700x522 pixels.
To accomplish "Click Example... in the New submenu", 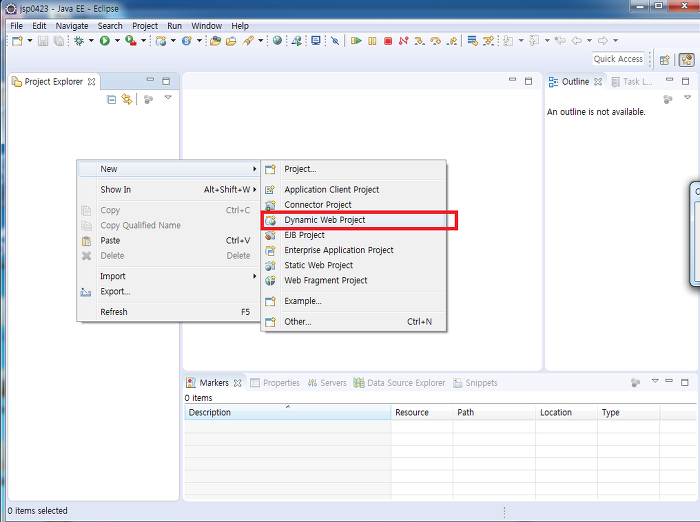I will point(354,301).
